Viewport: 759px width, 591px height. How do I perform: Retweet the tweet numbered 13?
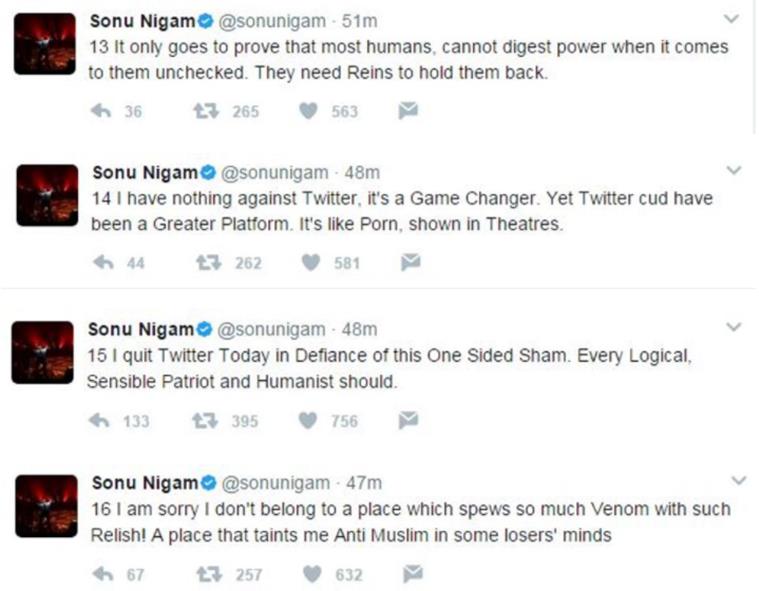click(206, 111)
